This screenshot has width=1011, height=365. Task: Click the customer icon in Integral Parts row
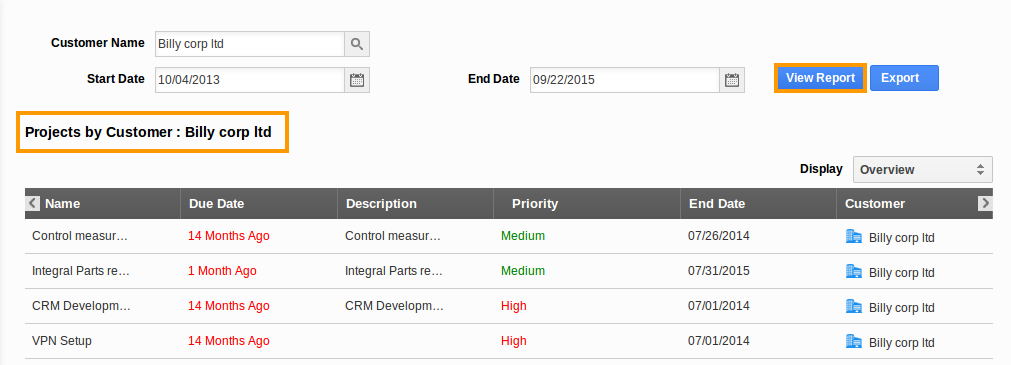pos(854,271)
